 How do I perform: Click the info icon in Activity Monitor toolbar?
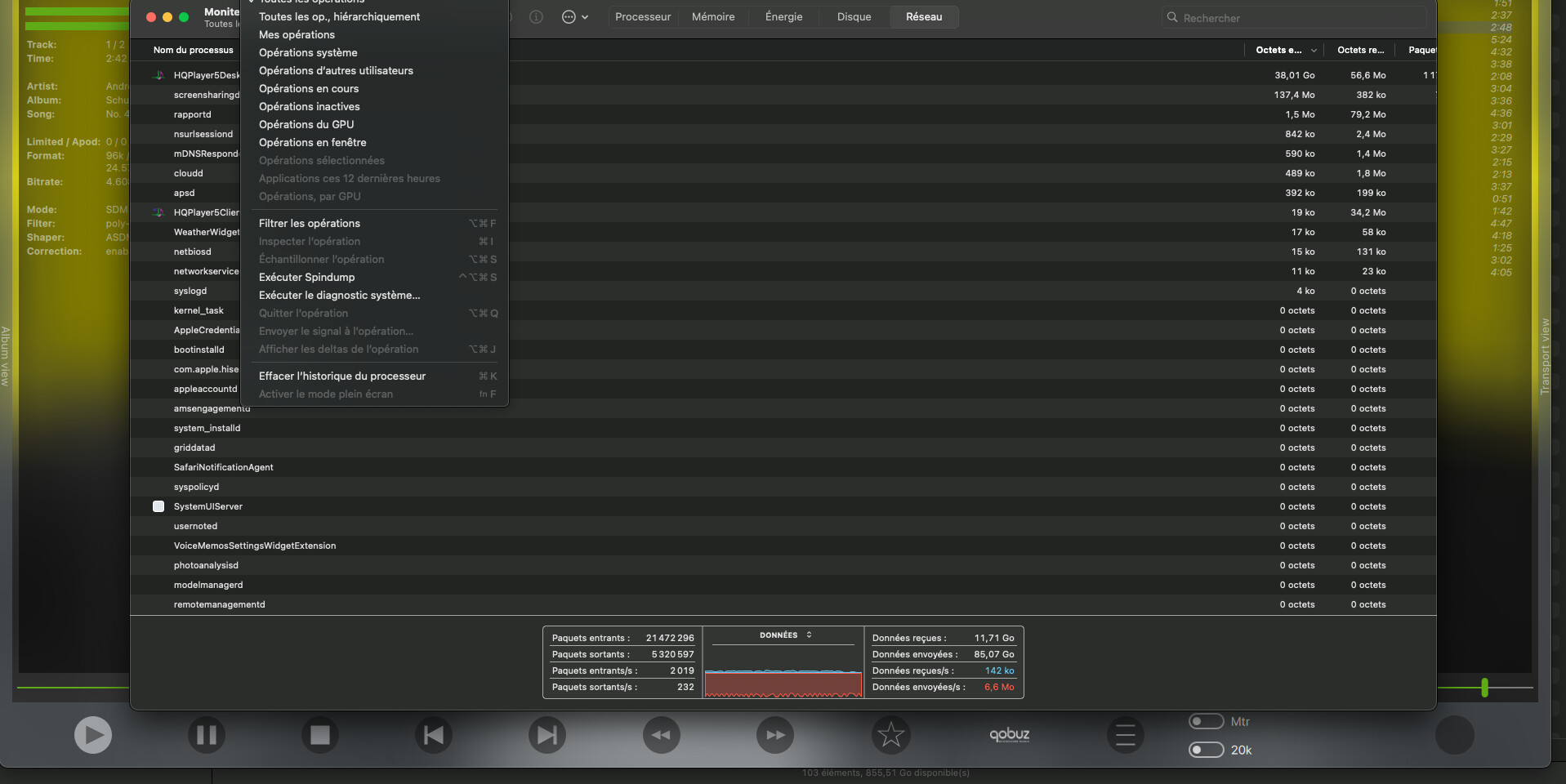pyautogui.click(x=536, y=17)
